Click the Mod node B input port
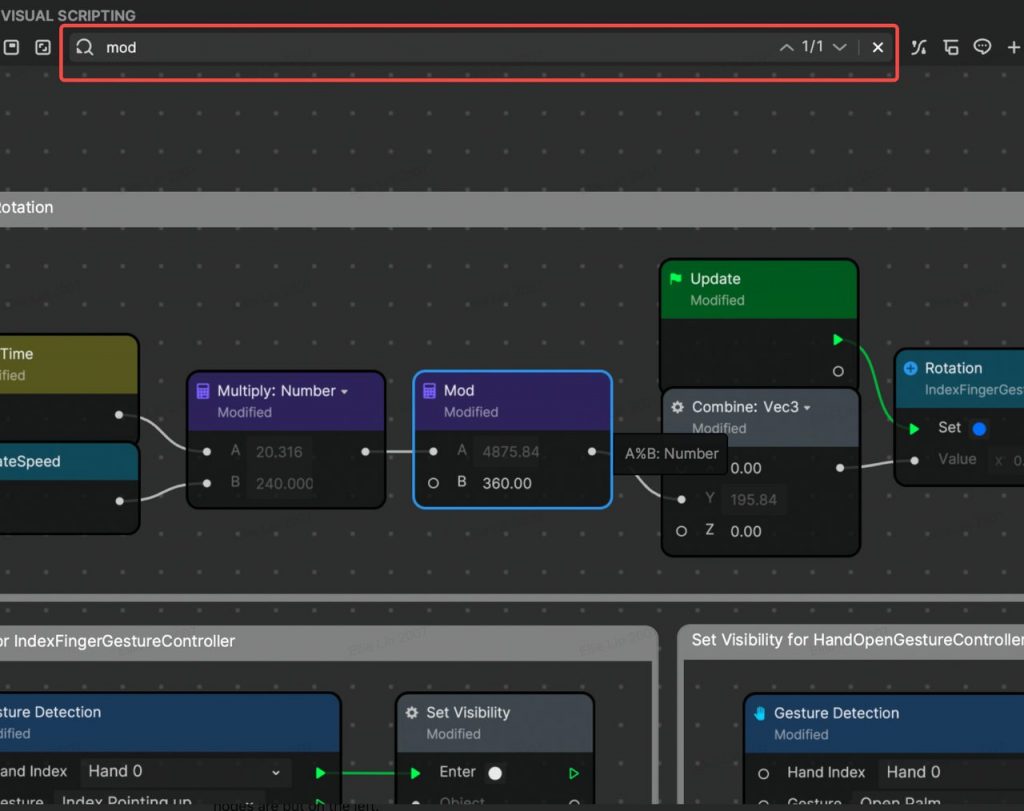 pyautogui.click(x=433, y=483)
